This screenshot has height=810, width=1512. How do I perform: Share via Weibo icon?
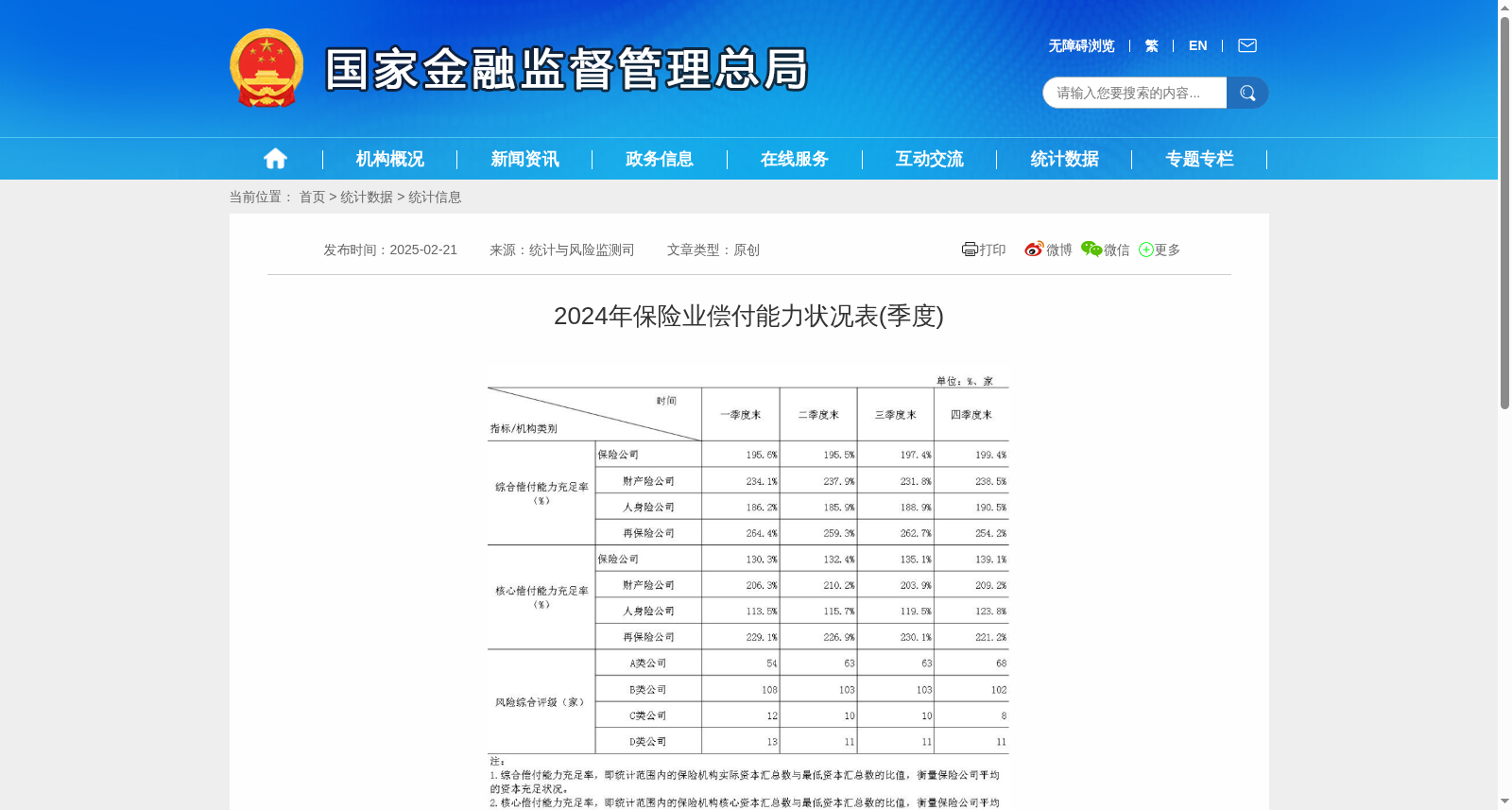pyautogui.click(x=1034, y=250)
